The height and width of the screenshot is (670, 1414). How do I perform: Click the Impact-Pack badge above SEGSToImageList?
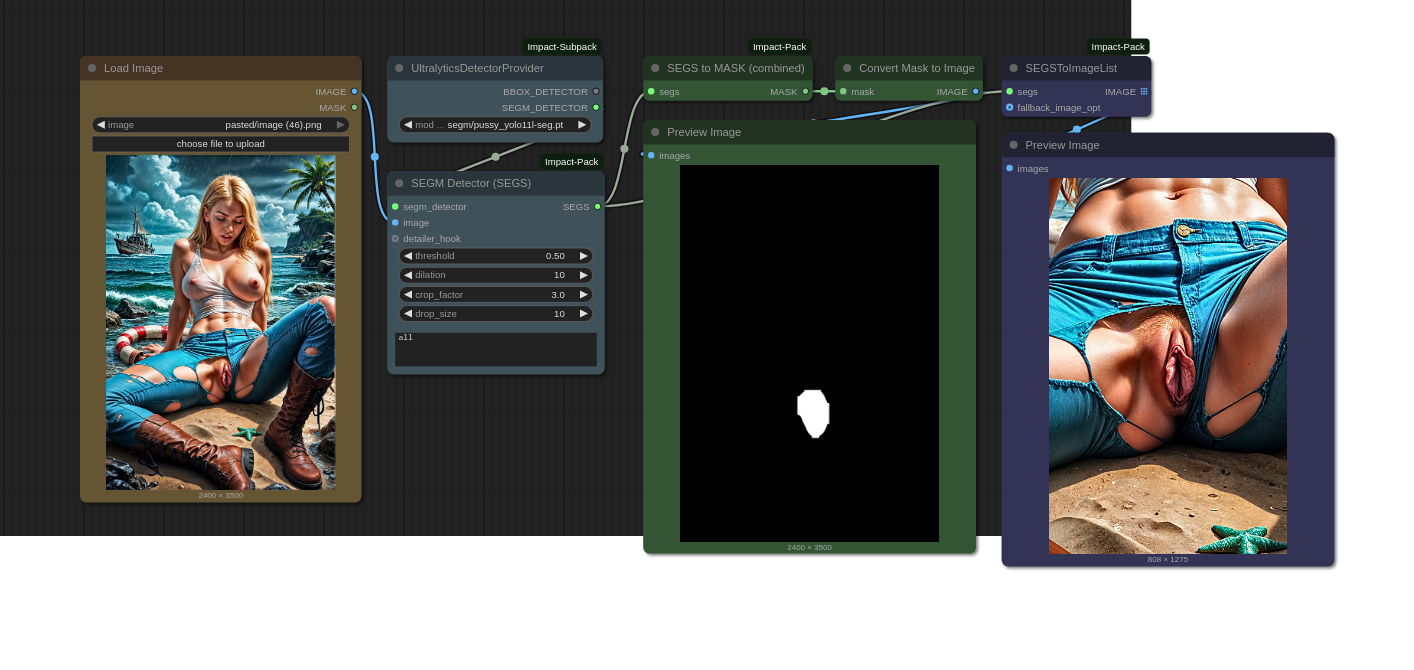click(1118, 47)
